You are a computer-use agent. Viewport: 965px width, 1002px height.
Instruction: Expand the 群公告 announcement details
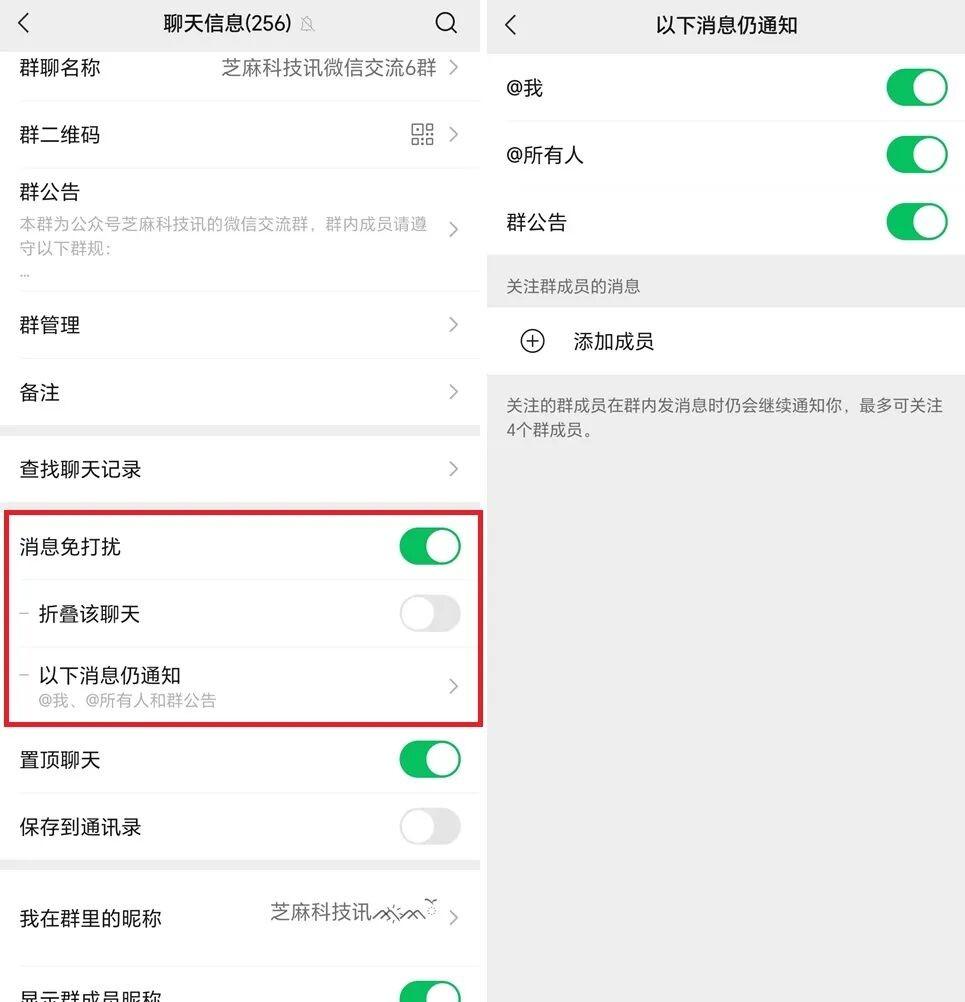[x=240, y=229]
